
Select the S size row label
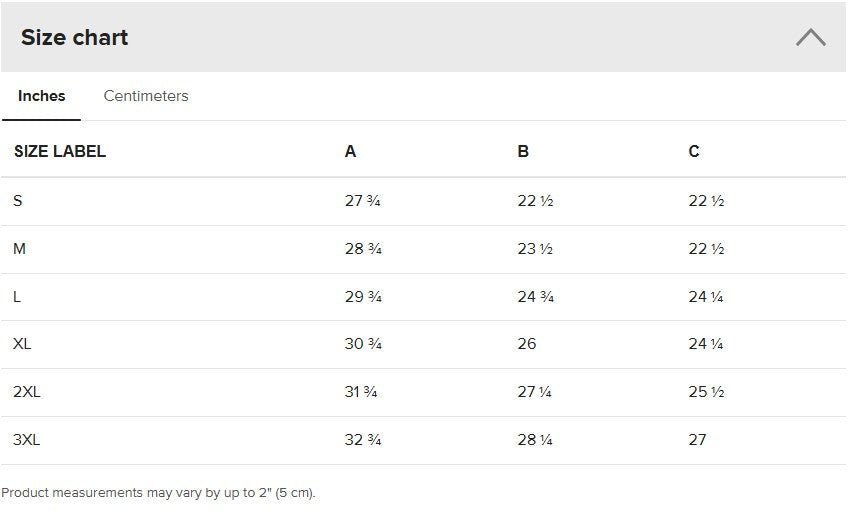[x=18, y=201]
